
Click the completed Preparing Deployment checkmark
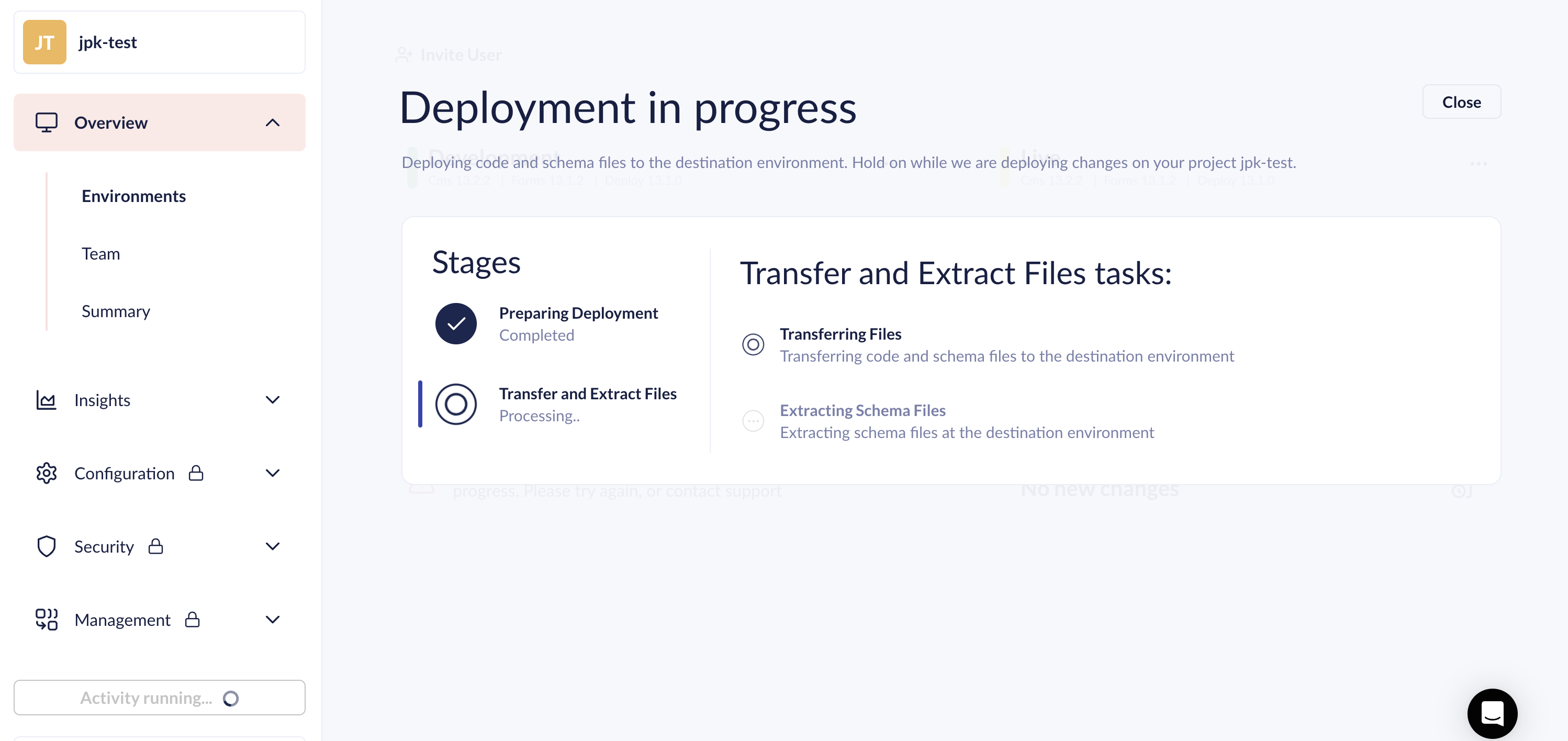coord(456,323)
